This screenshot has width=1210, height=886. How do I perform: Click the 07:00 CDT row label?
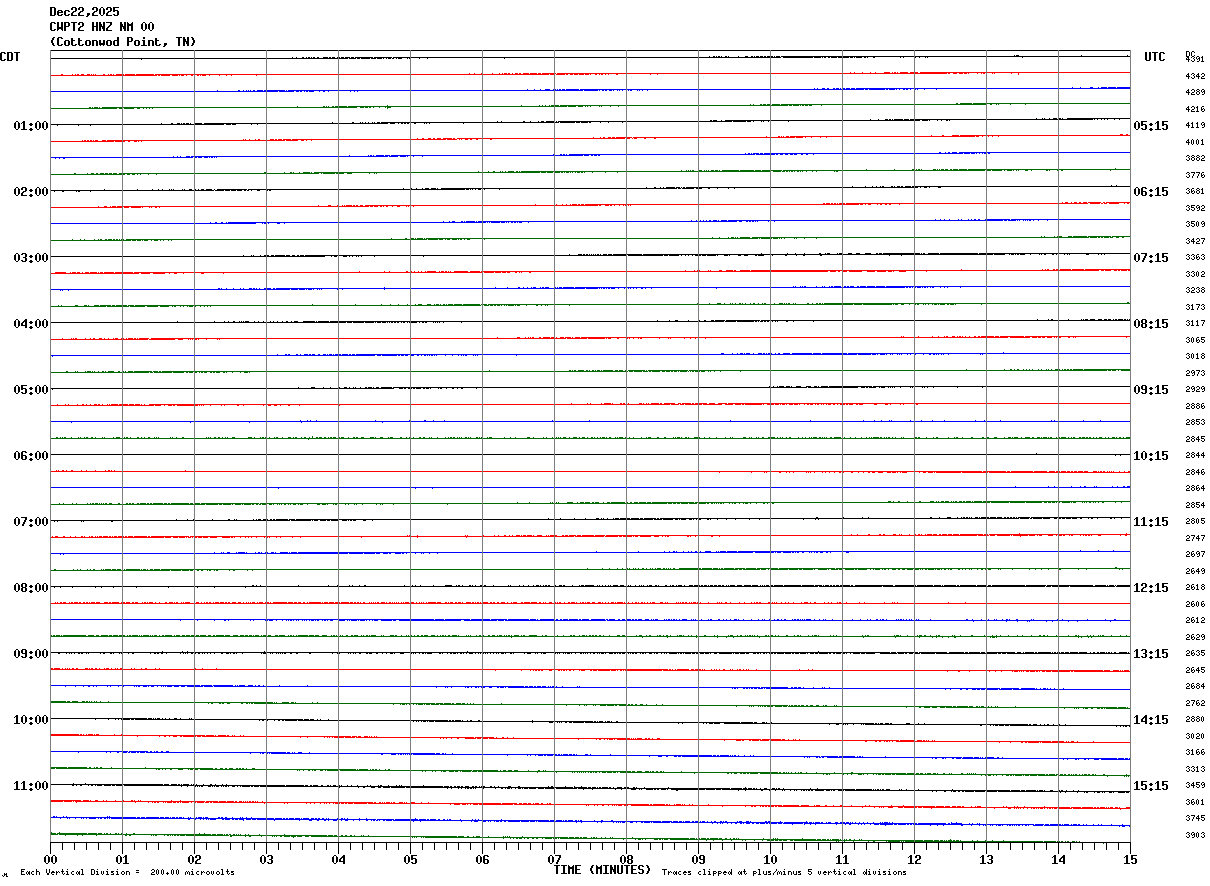point(31,522)
